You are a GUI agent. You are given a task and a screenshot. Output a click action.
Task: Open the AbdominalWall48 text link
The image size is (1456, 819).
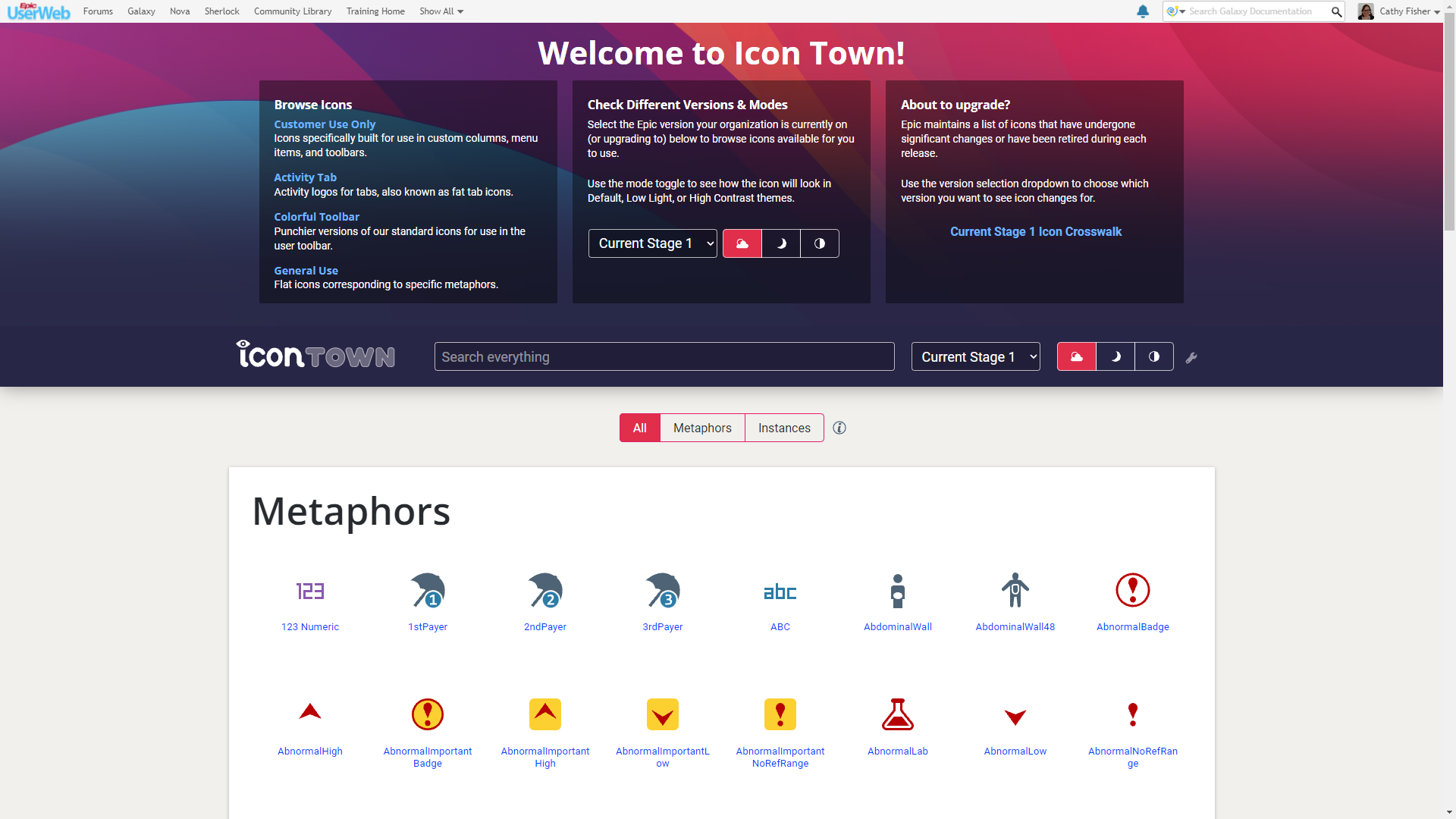point(1015,627)
